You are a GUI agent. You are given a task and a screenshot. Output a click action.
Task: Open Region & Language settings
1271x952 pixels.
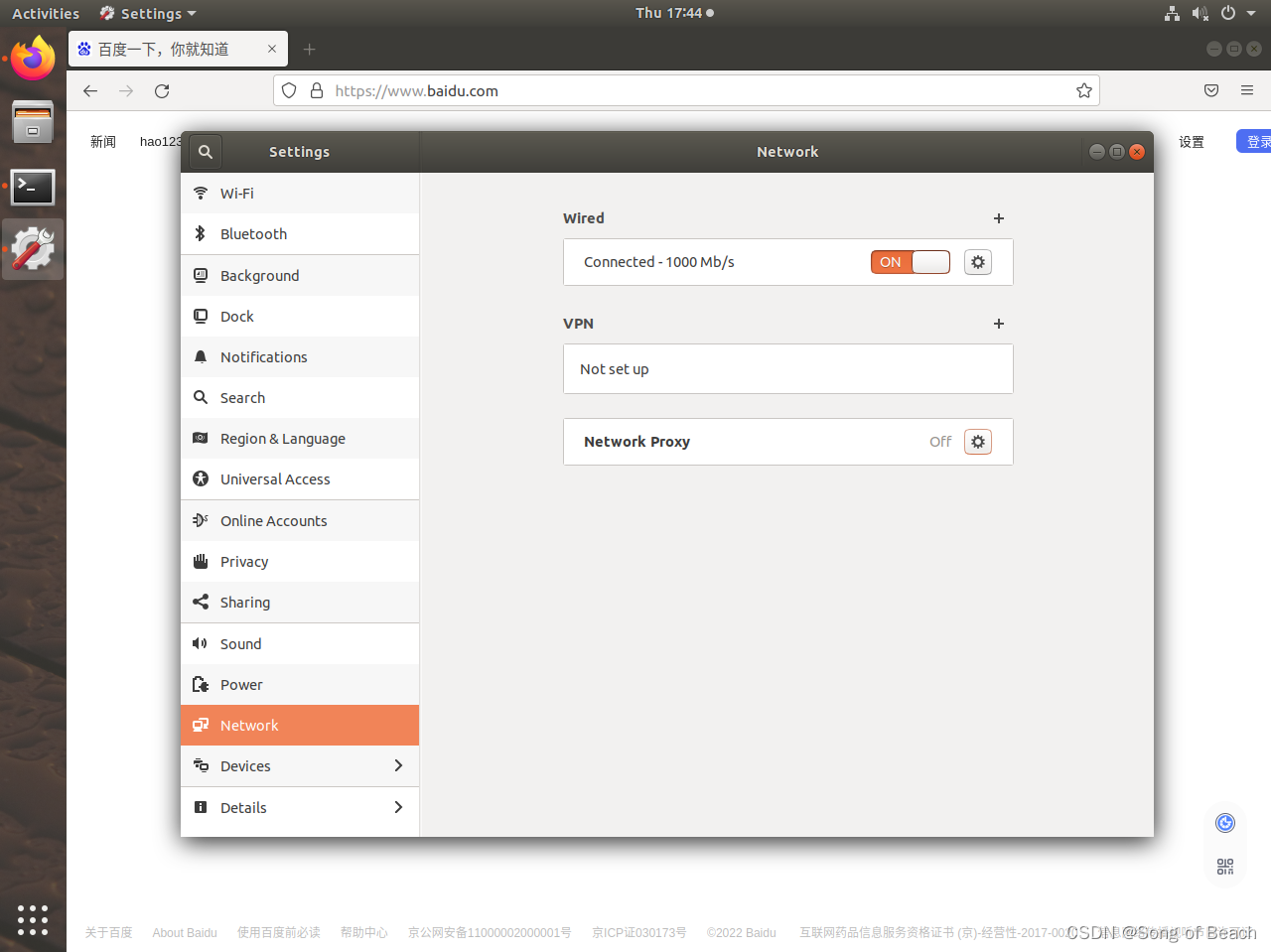click(x=300, y=439)
